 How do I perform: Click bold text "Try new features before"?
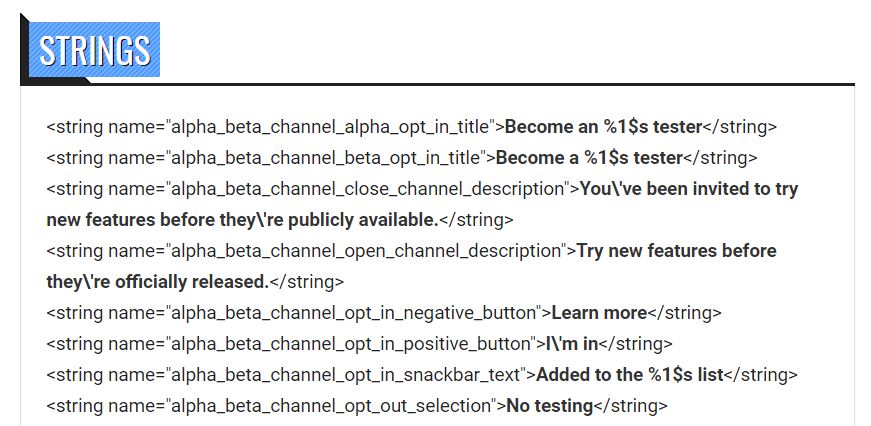point(676,251)
